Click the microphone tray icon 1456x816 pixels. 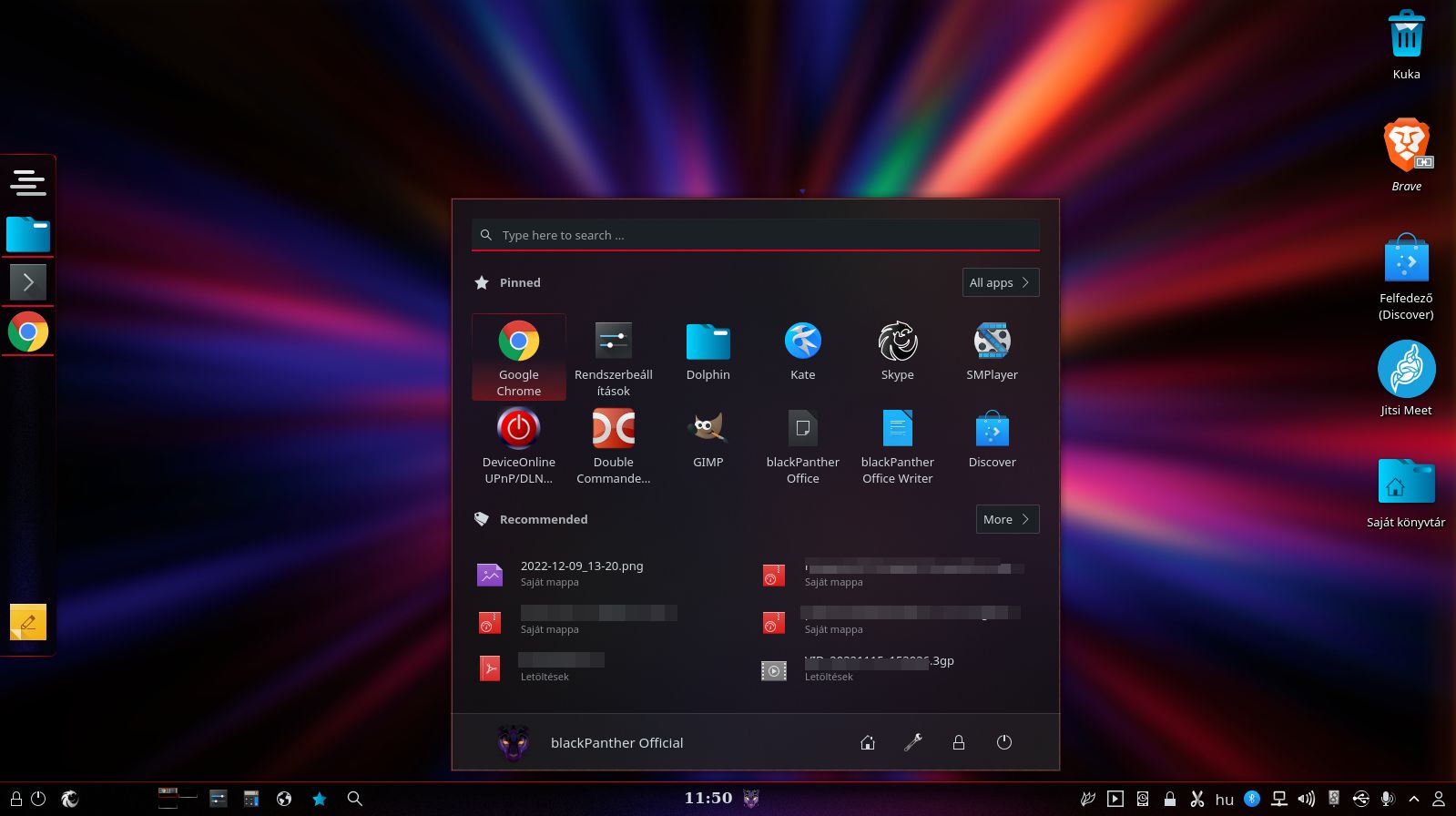point(1387,799)
